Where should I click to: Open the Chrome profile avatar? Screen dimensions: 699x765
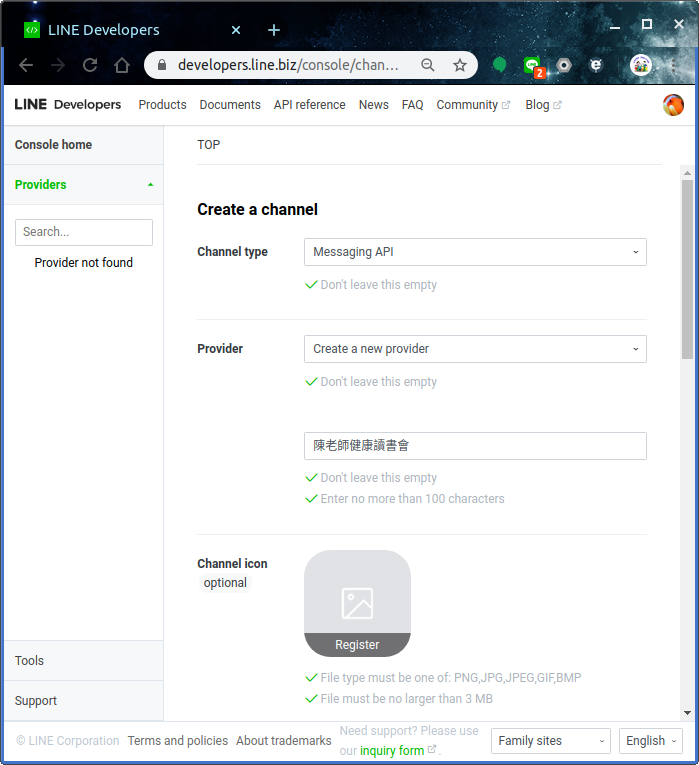coord(641,65)
